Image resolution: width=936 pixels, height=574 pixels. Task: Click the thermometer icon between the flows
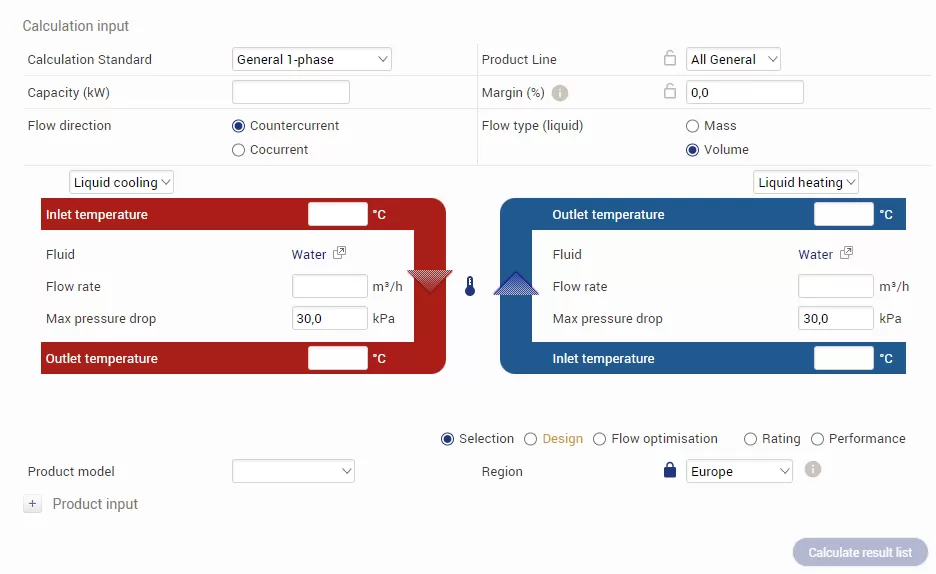(x=470, y=287)
